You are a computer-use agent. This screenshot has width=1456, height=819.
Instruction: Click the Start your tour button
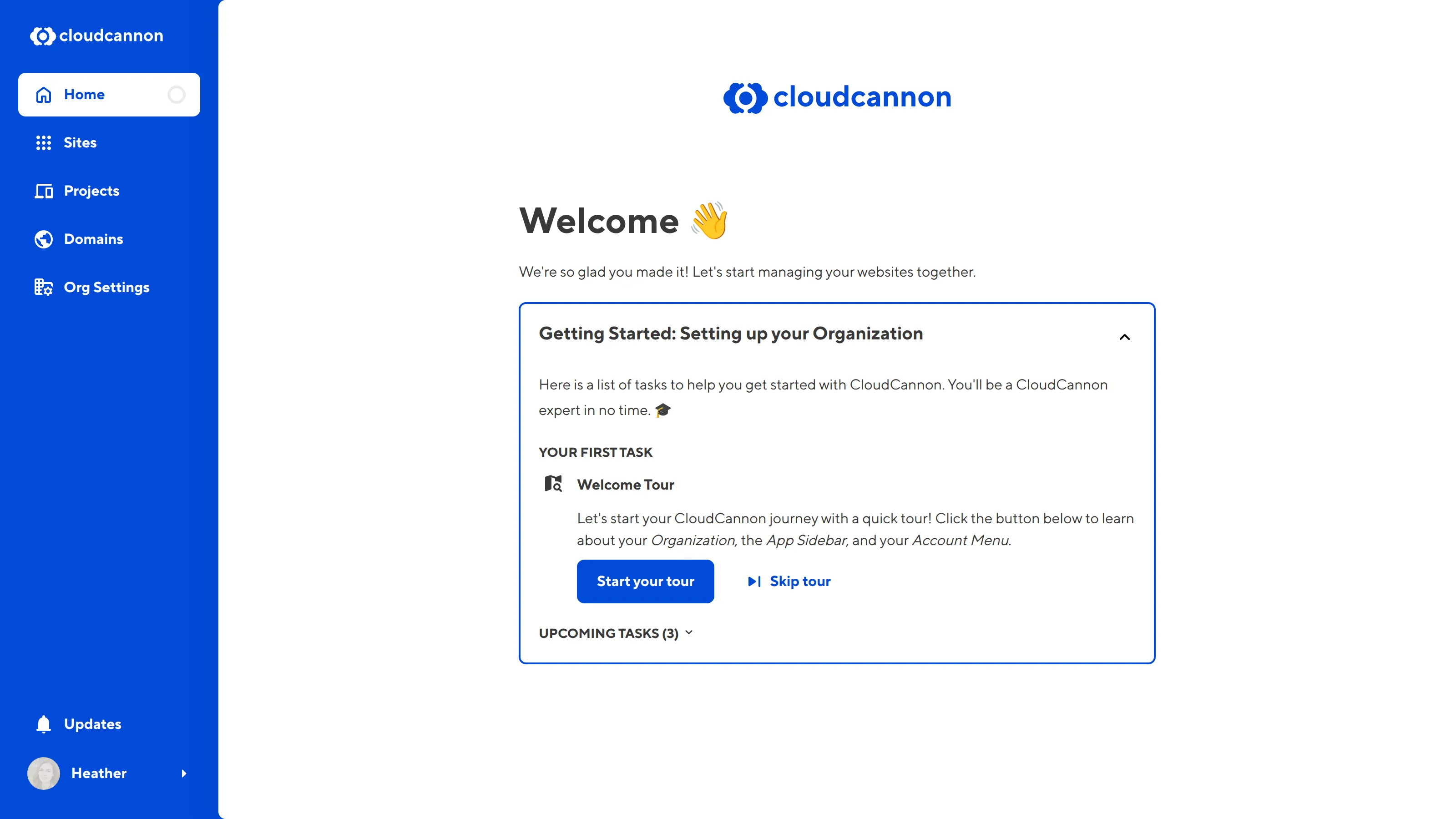[646, 581]
